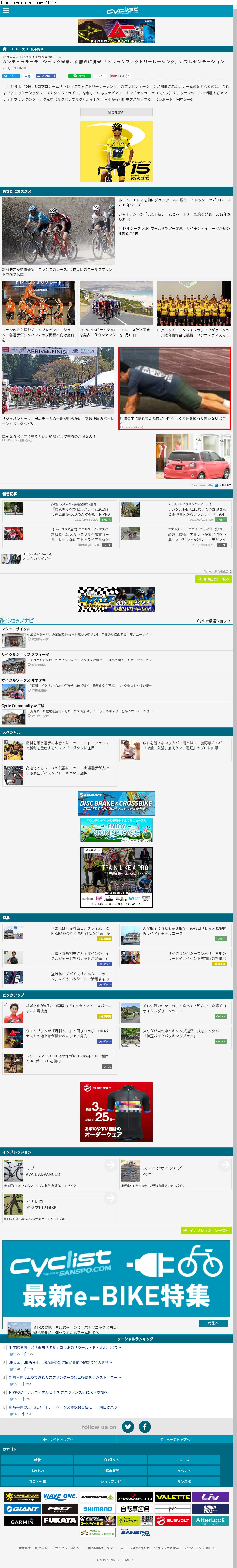Open GIANT Disc Brake x Crossbike banner

116,803
